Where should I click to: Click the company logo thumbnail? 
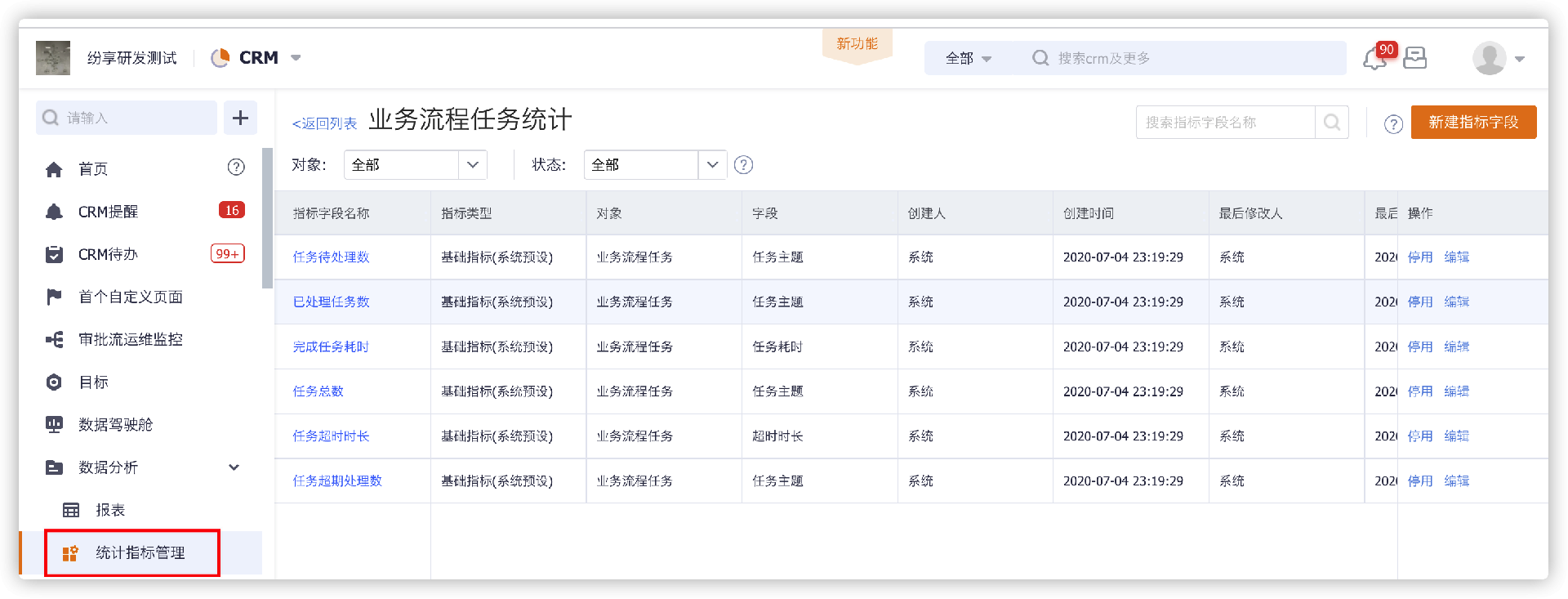tap(53, 58)
